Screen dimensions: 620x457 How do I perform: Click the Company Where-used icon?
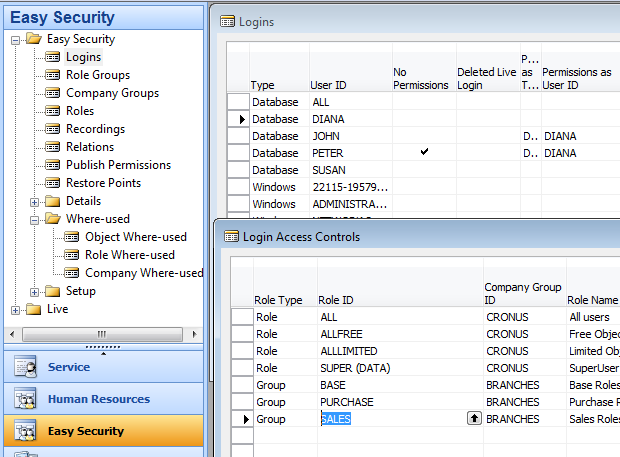click(72, 273)
